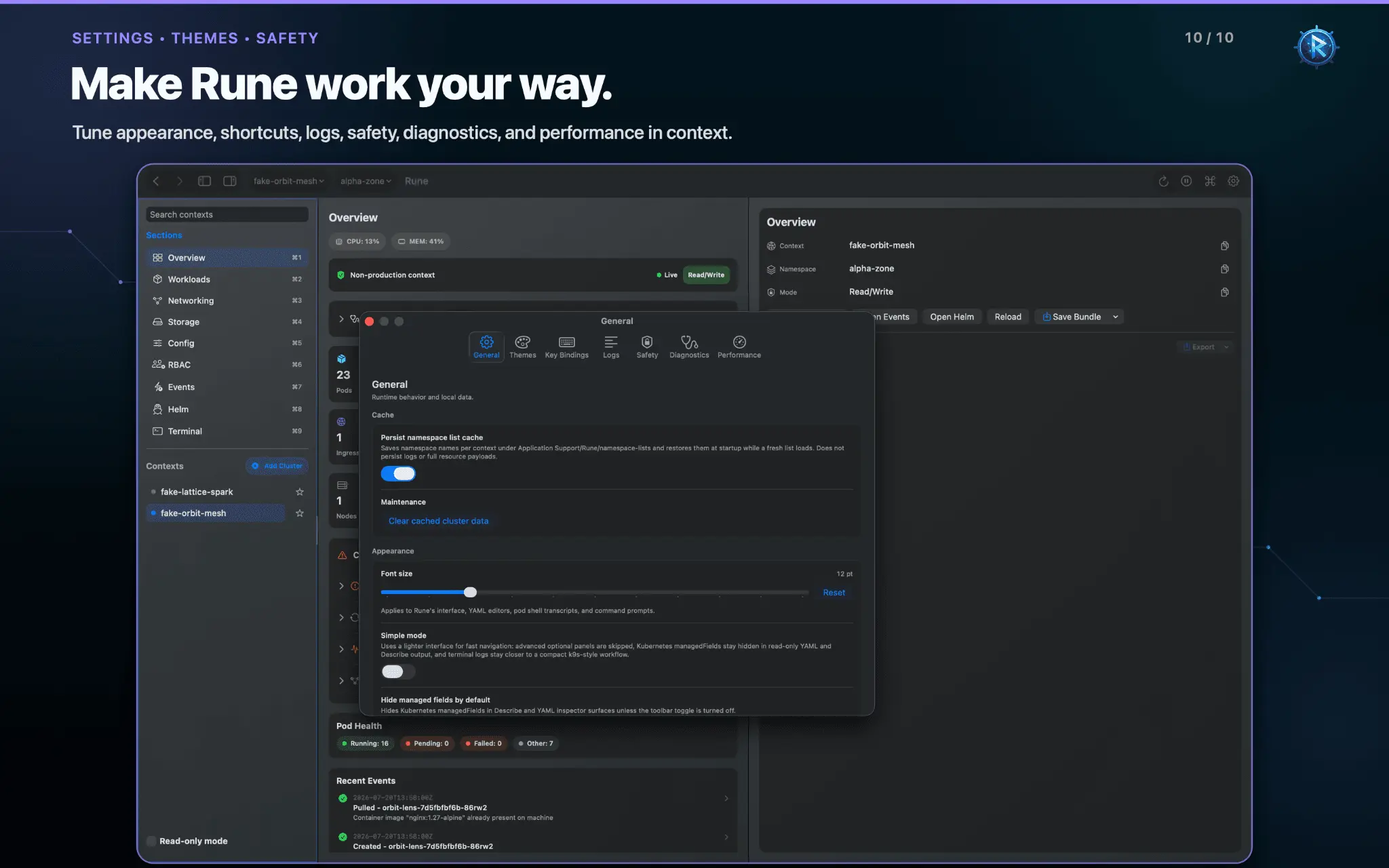Click the Ingress globe icon
1389x868 pixels.
341,422
